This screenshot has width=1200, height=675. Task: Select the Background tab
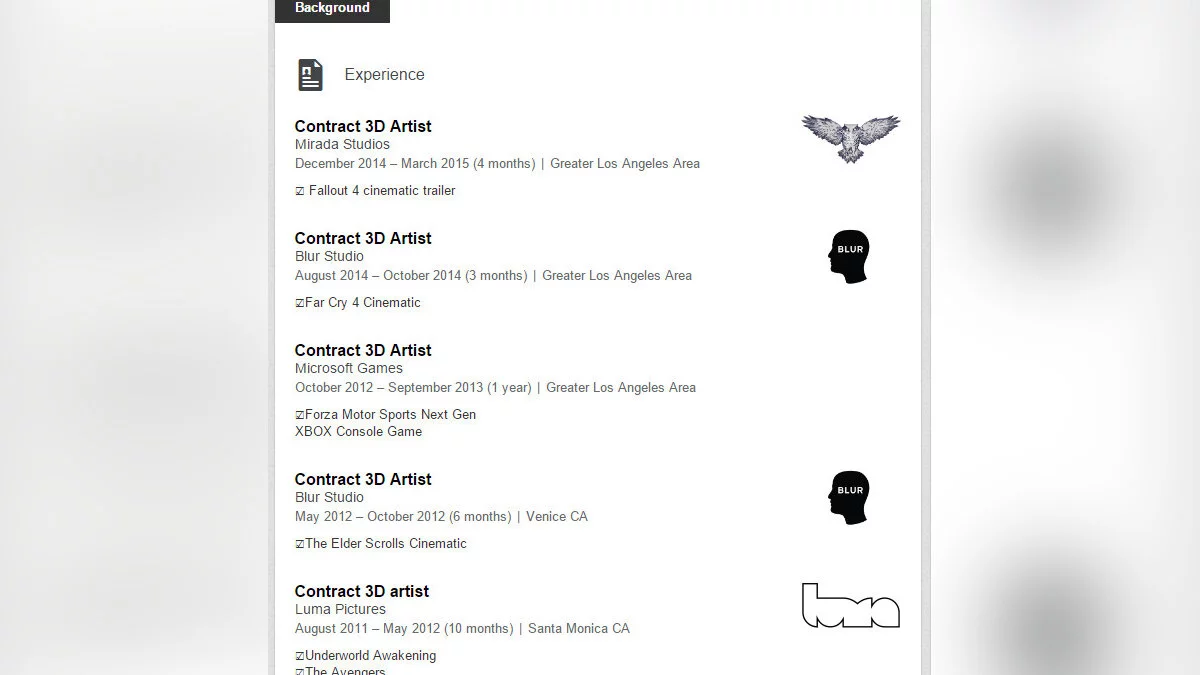click(x=332, y=8)
